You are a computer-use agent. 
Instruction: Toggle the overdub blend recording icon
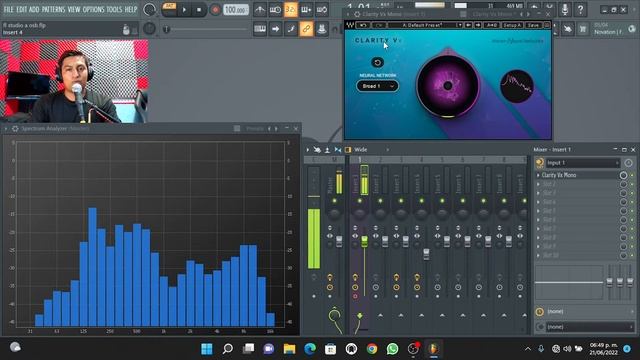306,9
